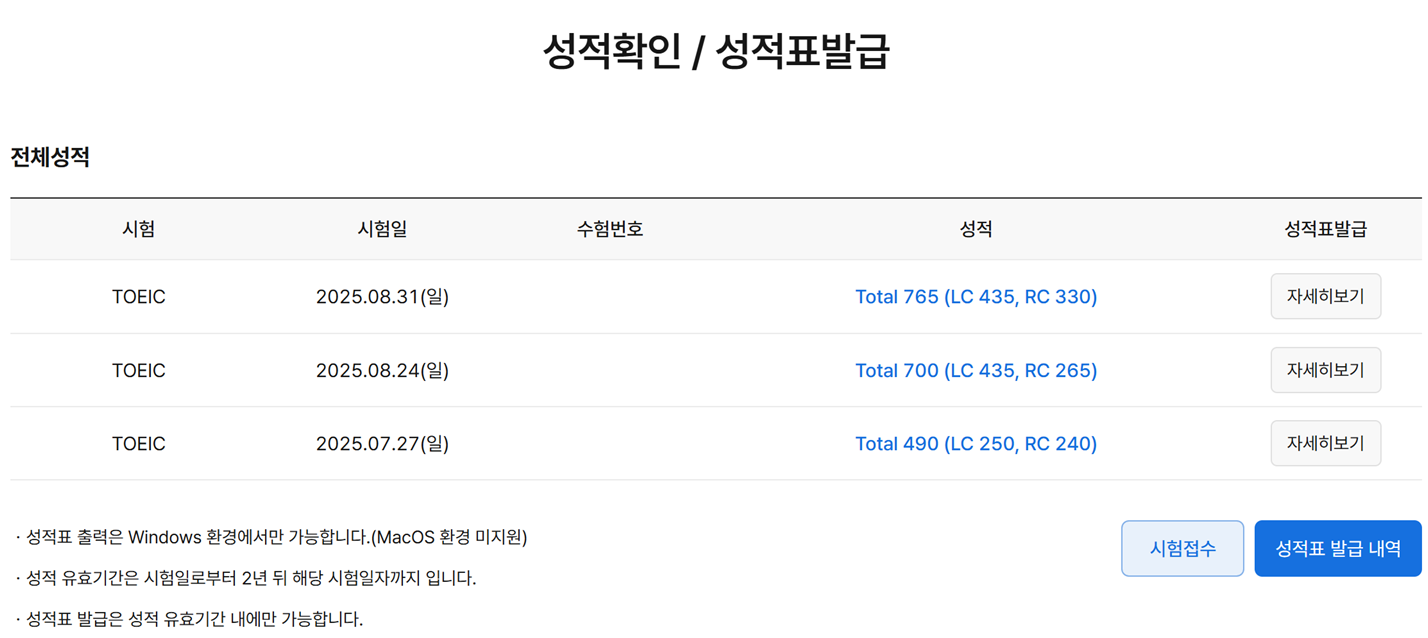1428x638 pixels.
Task: Select the 2025.08.24(일) date cell
Action: 382,370
